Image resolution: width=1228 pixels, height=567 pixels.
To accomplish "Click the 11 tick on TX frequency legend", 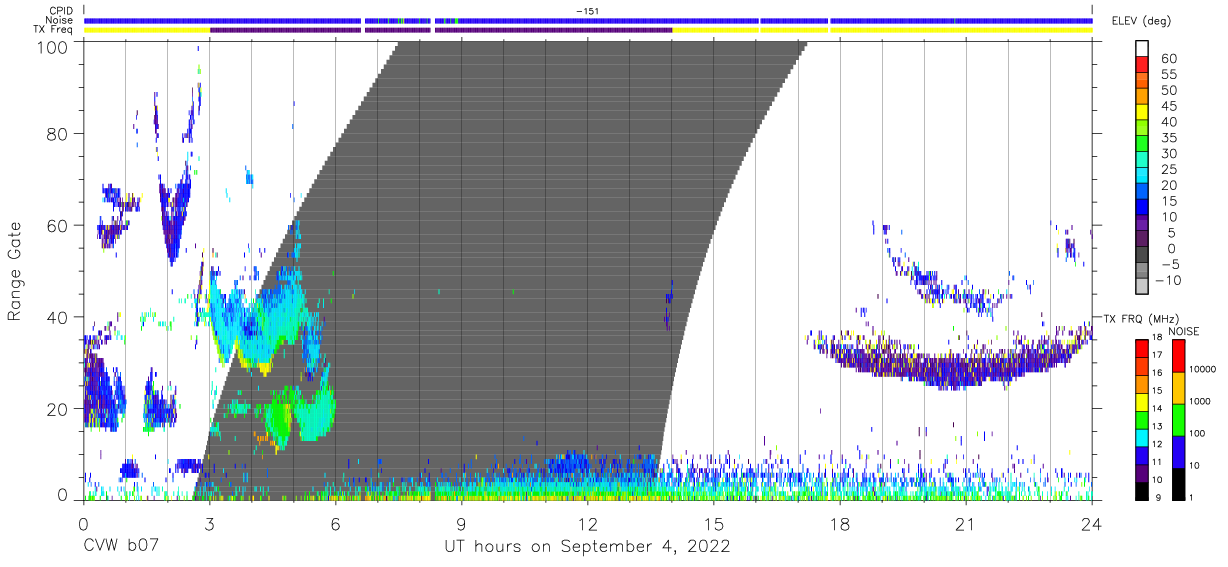I will (x=1157, y=462).
